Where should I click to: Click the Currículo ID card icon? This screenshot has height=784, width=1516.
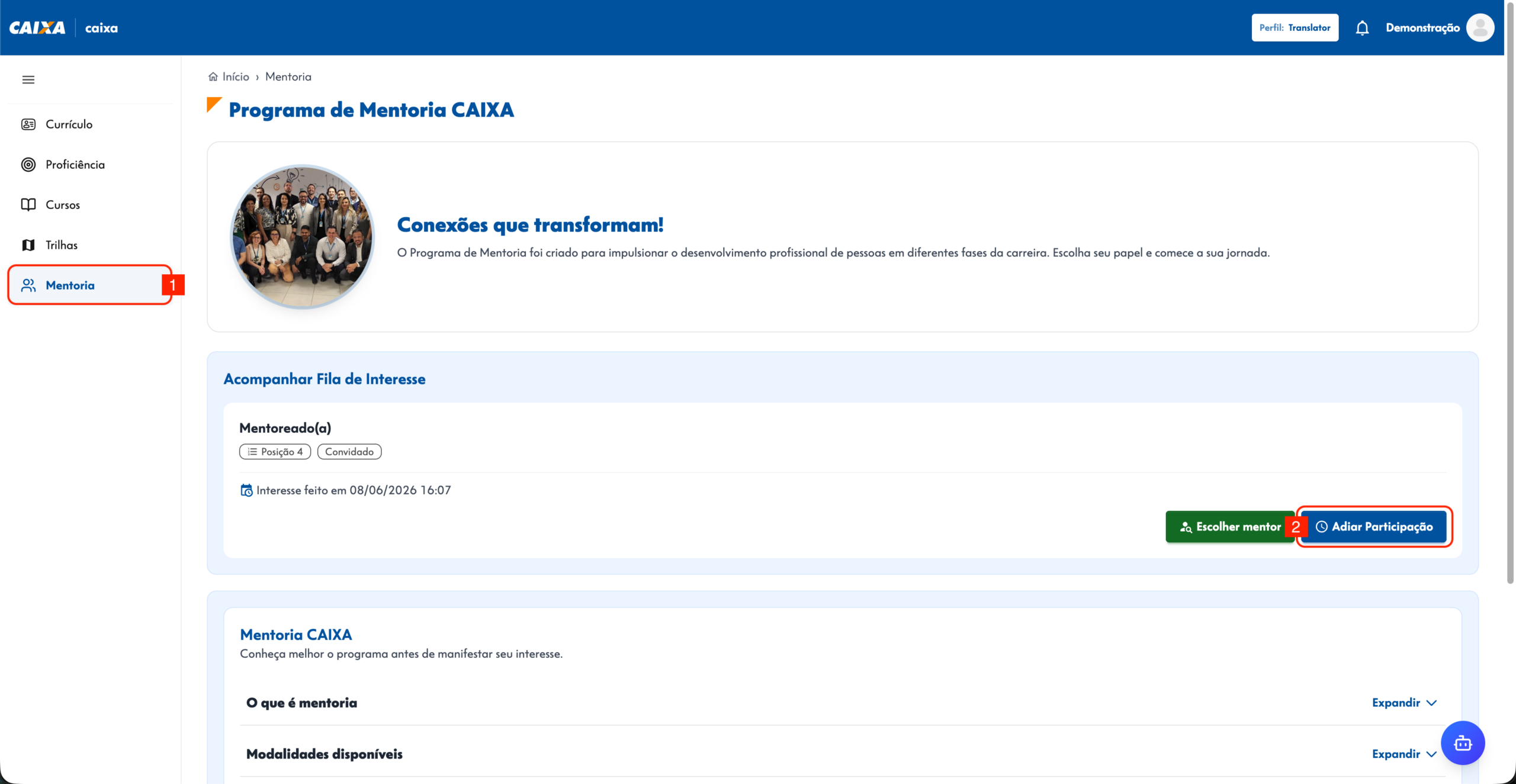(x=28, y=124)
